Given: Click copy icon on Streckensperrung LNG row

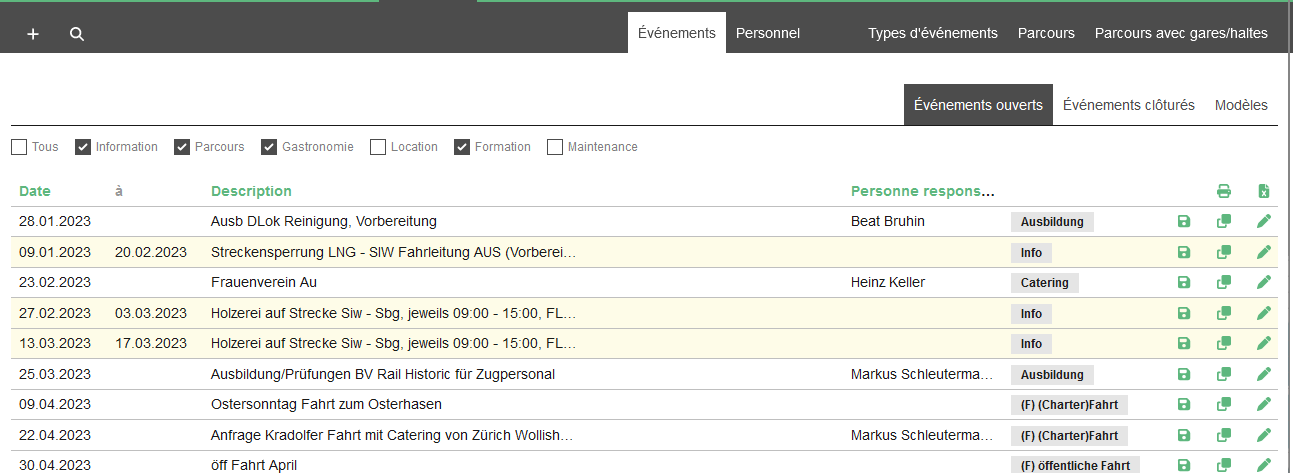Looking at the screenshot, I should [1223, 253].
